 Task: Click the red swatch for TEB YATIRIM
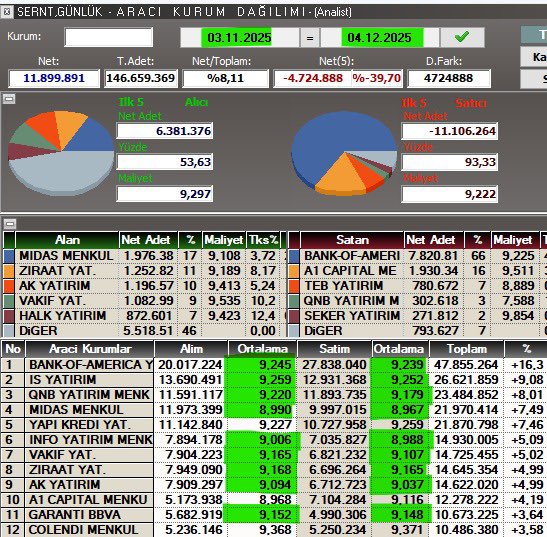coord(294,286)
